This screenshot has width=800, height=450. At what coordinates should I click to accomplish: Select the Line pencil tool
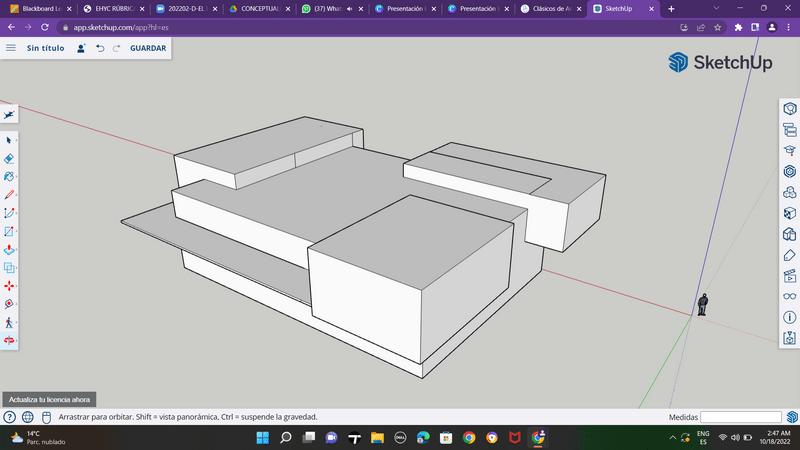click(9, 195)
